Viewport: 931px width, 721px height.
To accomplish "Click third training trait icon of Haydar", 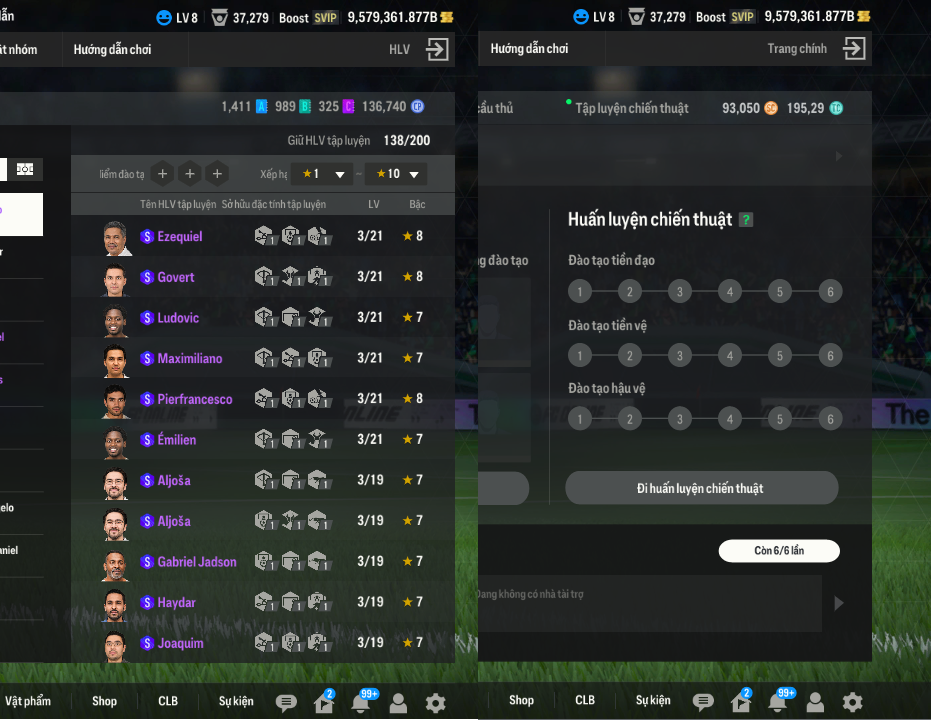I will pyautogui.click(x=319, y=602).
